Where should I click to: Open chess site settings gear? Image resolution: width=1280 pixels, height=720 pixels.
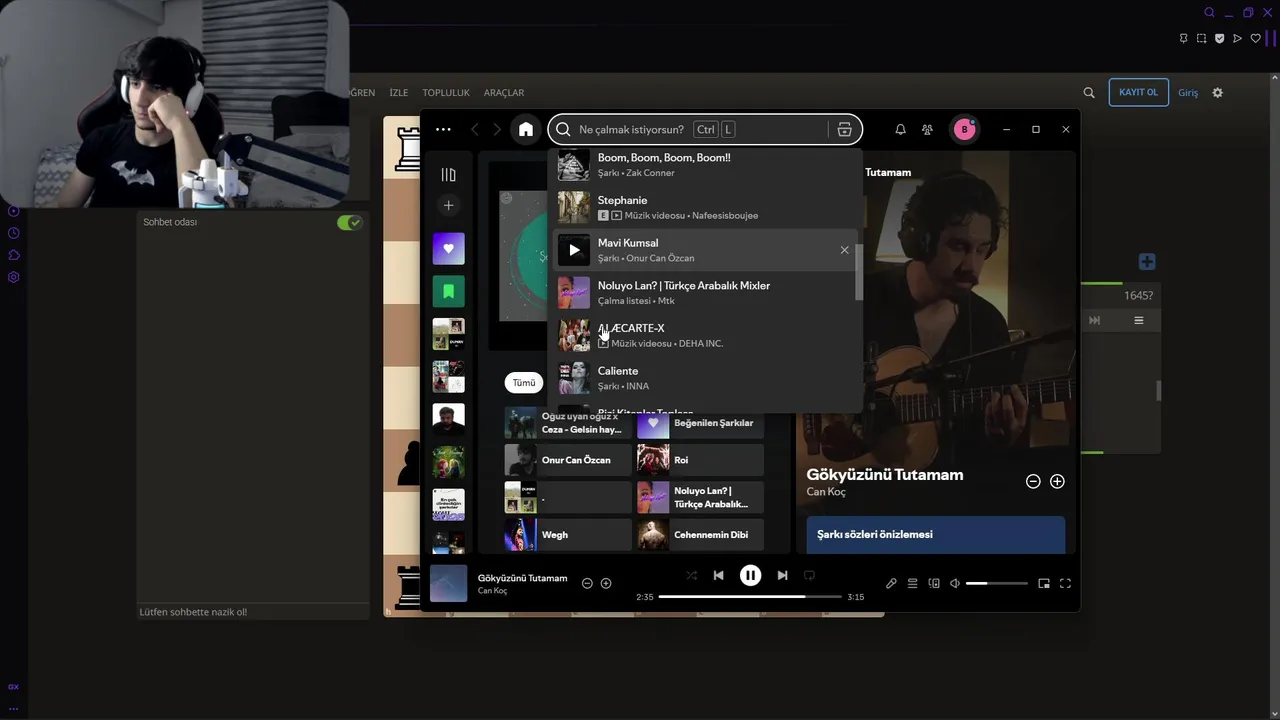point(1217,93)
